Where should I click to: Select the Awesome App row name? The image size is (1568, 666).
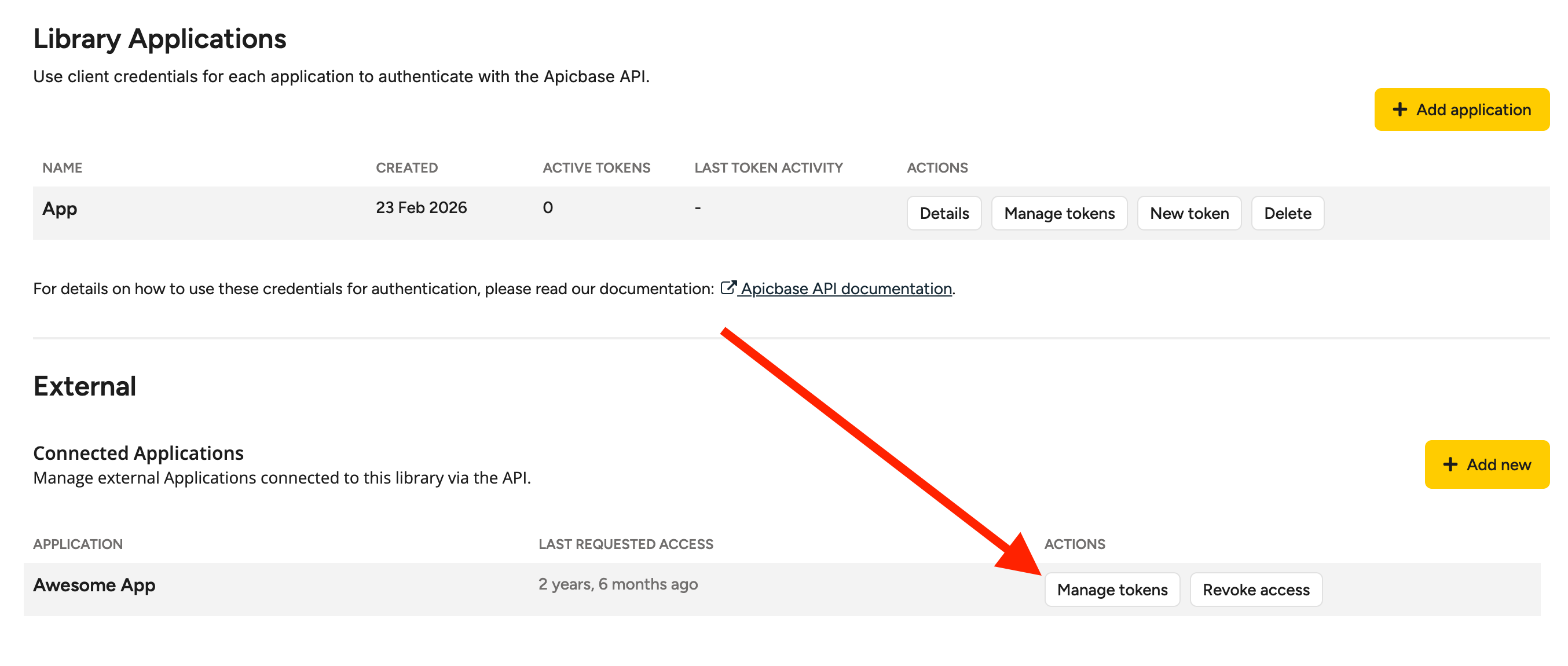point(94,585)
